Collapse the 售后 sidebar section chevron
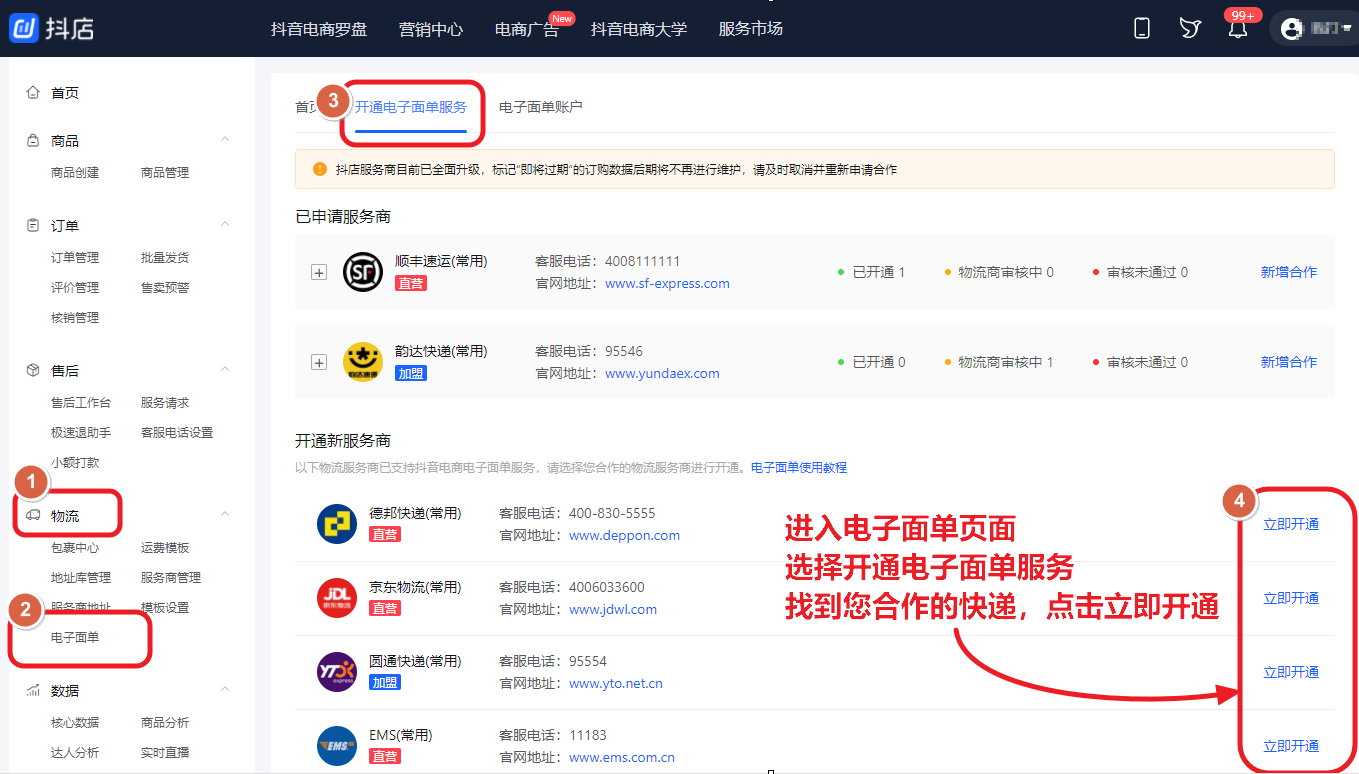 point(225,369)
